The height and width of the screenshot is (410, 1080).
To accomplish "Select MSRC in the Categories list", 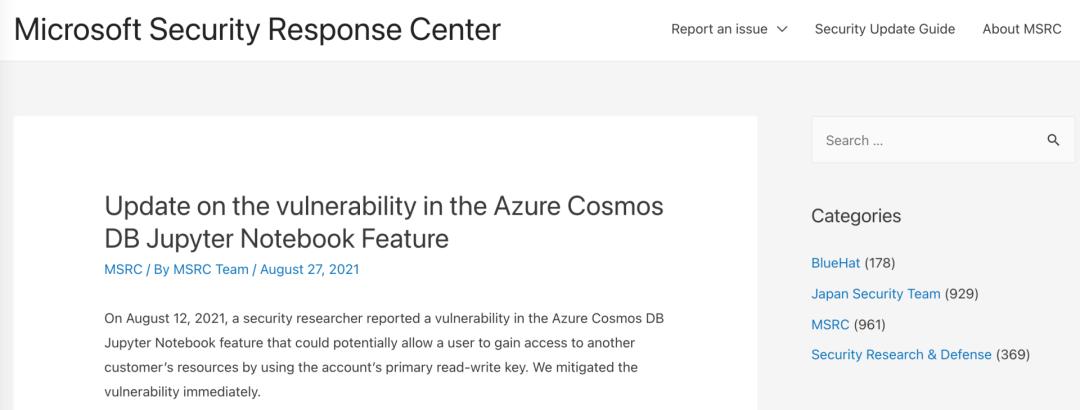I will tap(830, 324).
